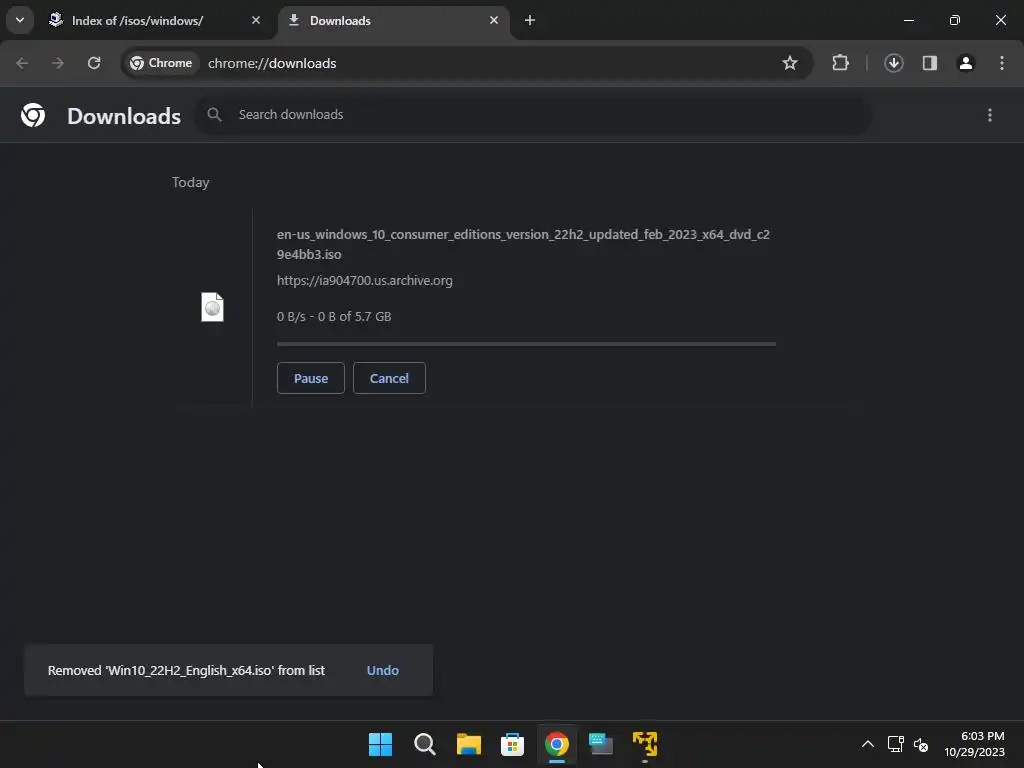Click the ISO file type icon
This screenshot has width=1024, height=768.
[x=212, y=306]
